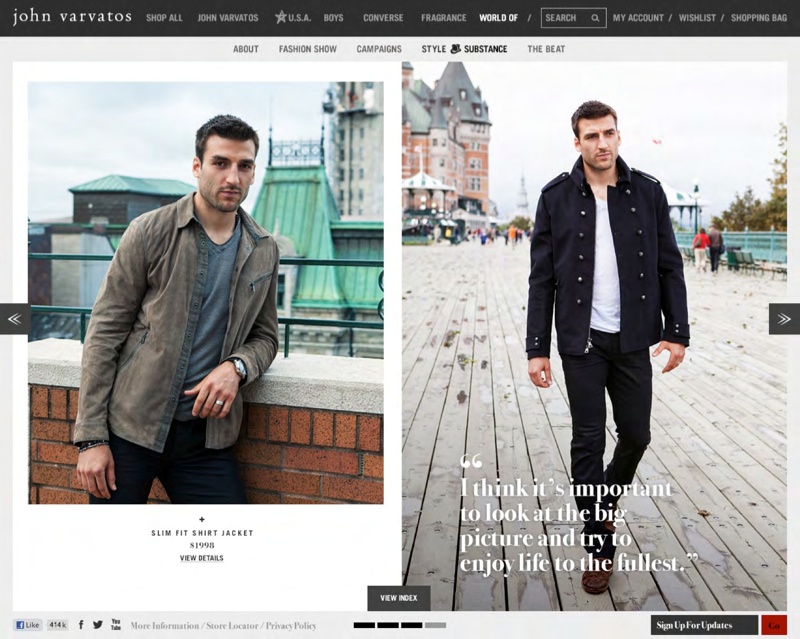Open the Privacy Policy link
Screen dimensions: 800x639
pyautogui.click(x=291, y=625)
